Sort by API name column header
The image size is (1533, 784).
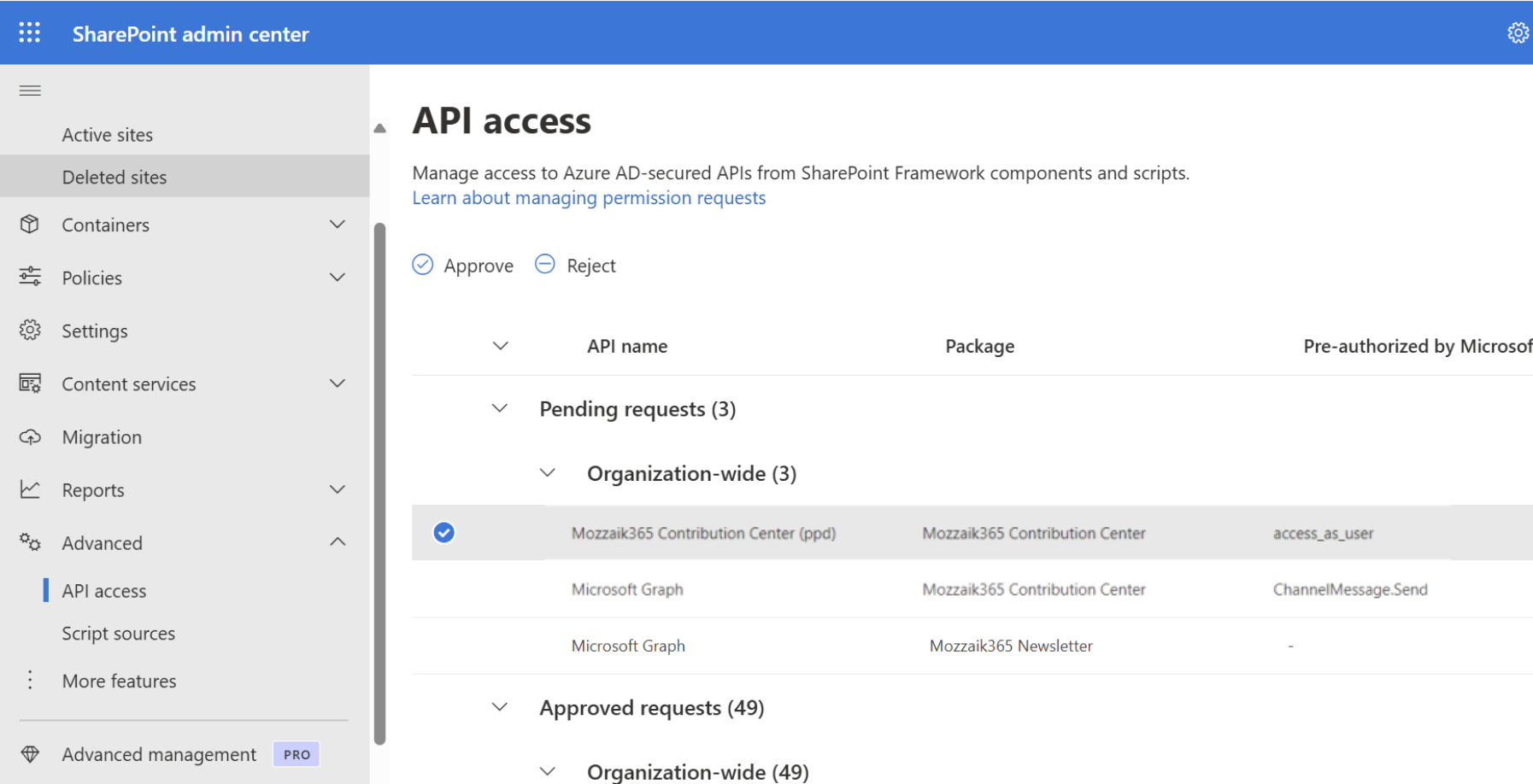click(627, 346)
